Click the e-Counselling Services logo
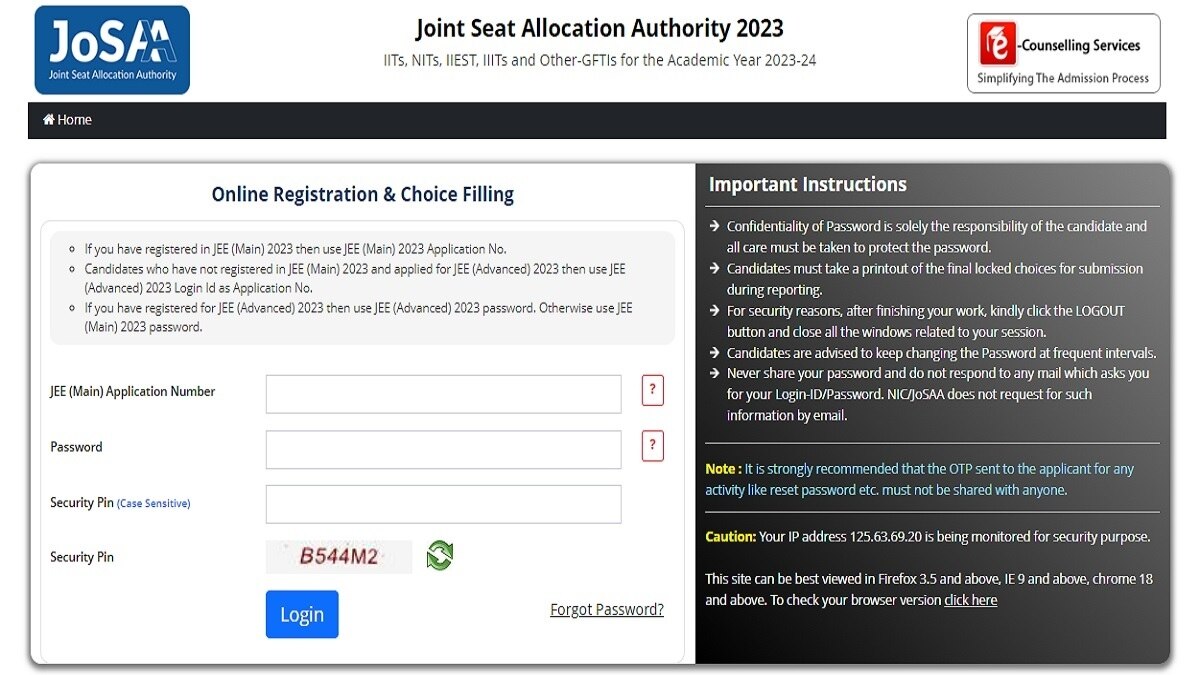The width and height of the screenshot is (1200, 675). click(1063, 52)
